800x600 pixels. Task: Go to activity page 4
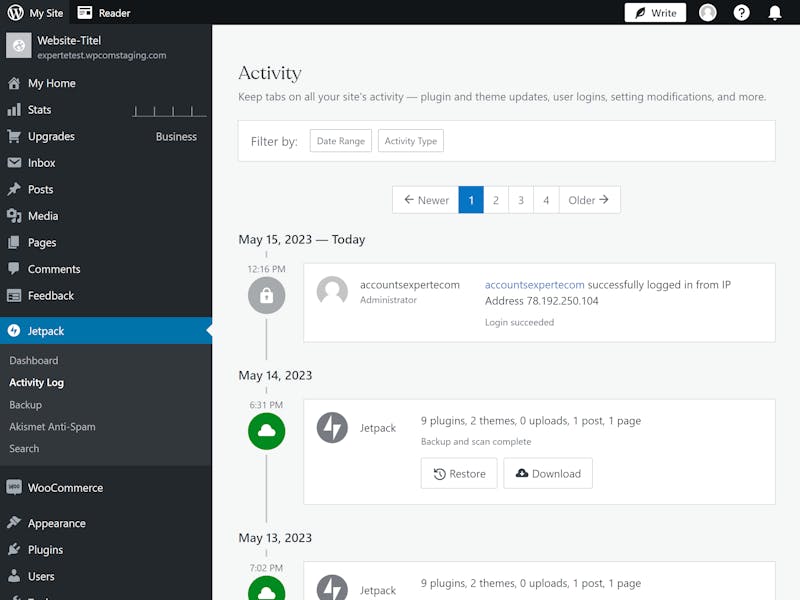coord(546,200)
